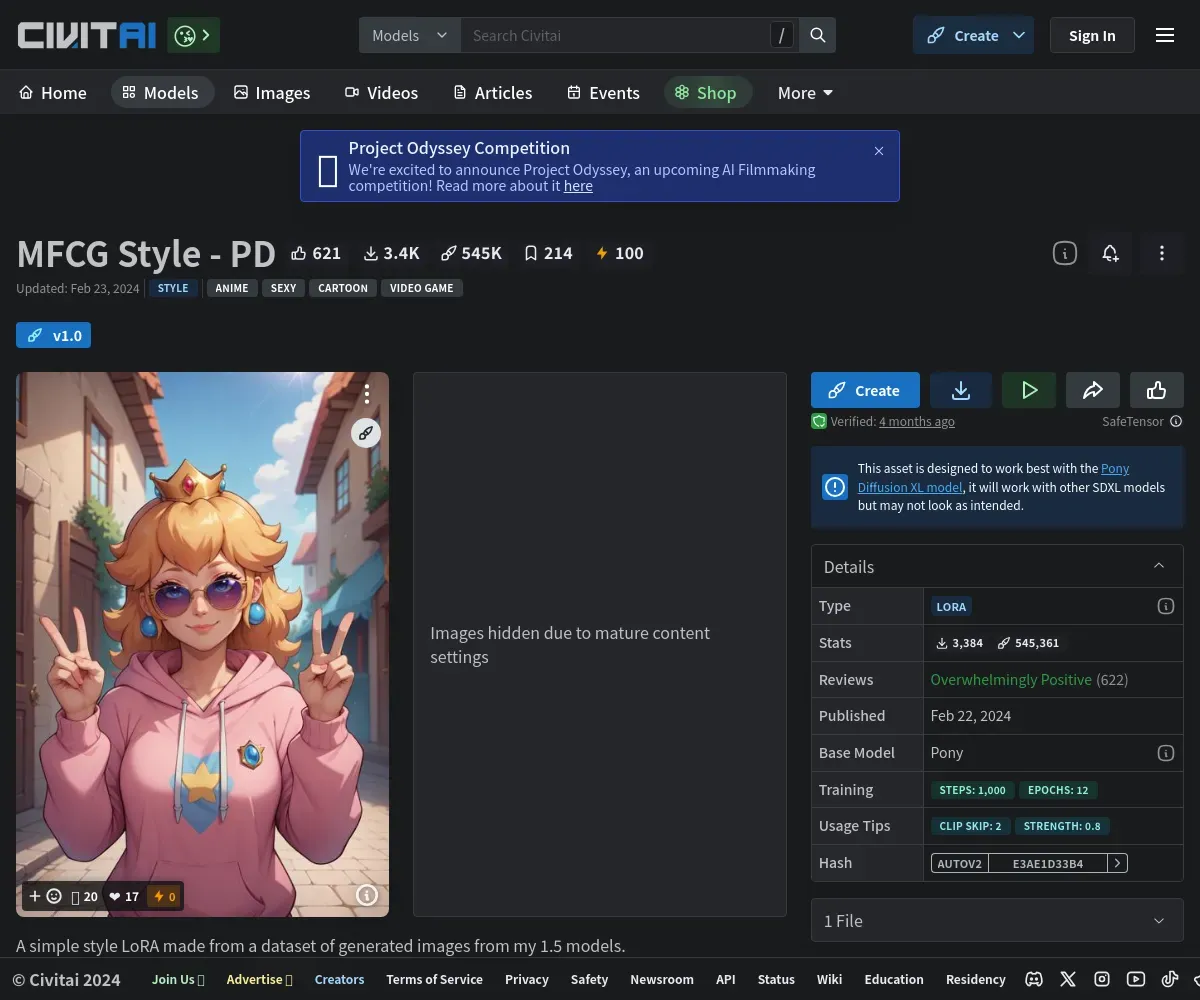This screenshot has width=1200, height=1000.
Task: Click the remix brush icon on image
Action: pos(366,433)
